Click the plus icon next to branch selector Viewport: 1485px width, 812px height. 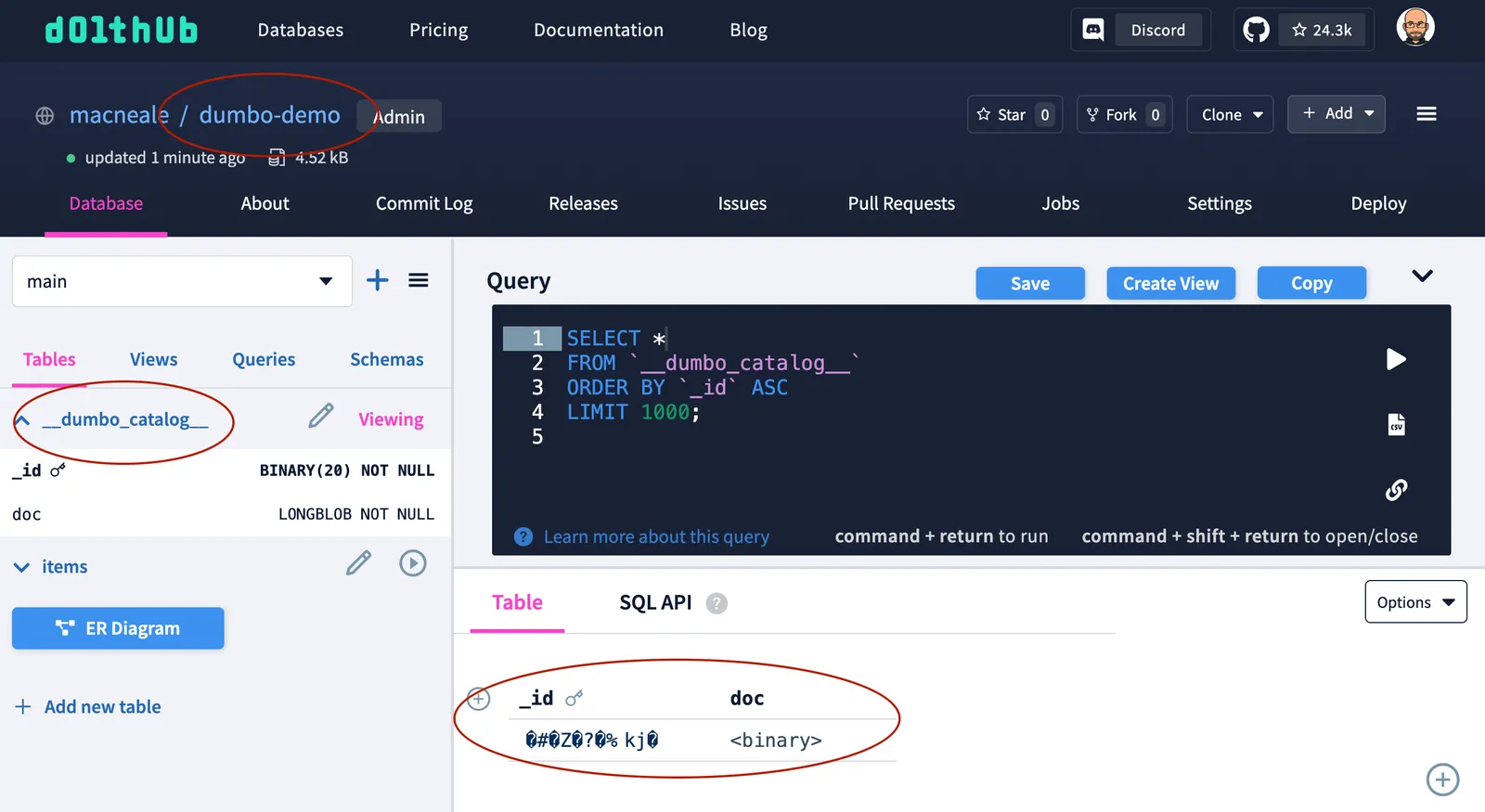click(x=377, y=280)
